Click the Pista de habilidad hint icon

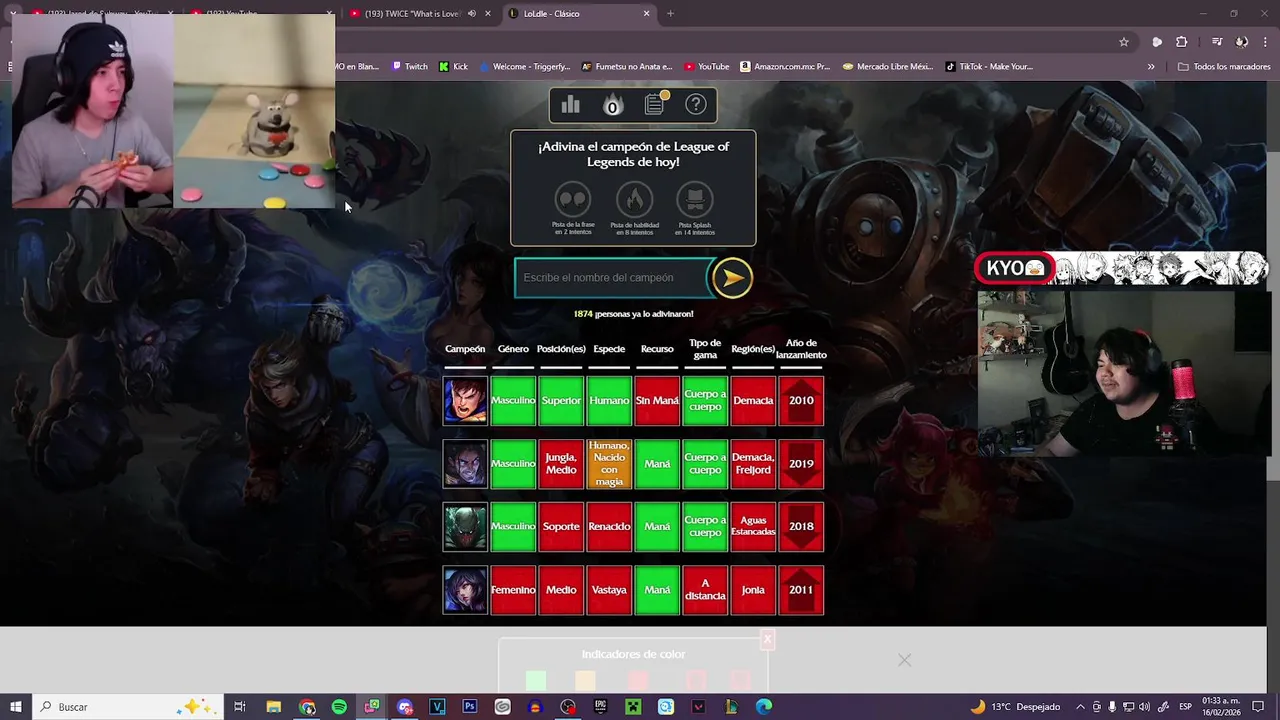[634, 200]
